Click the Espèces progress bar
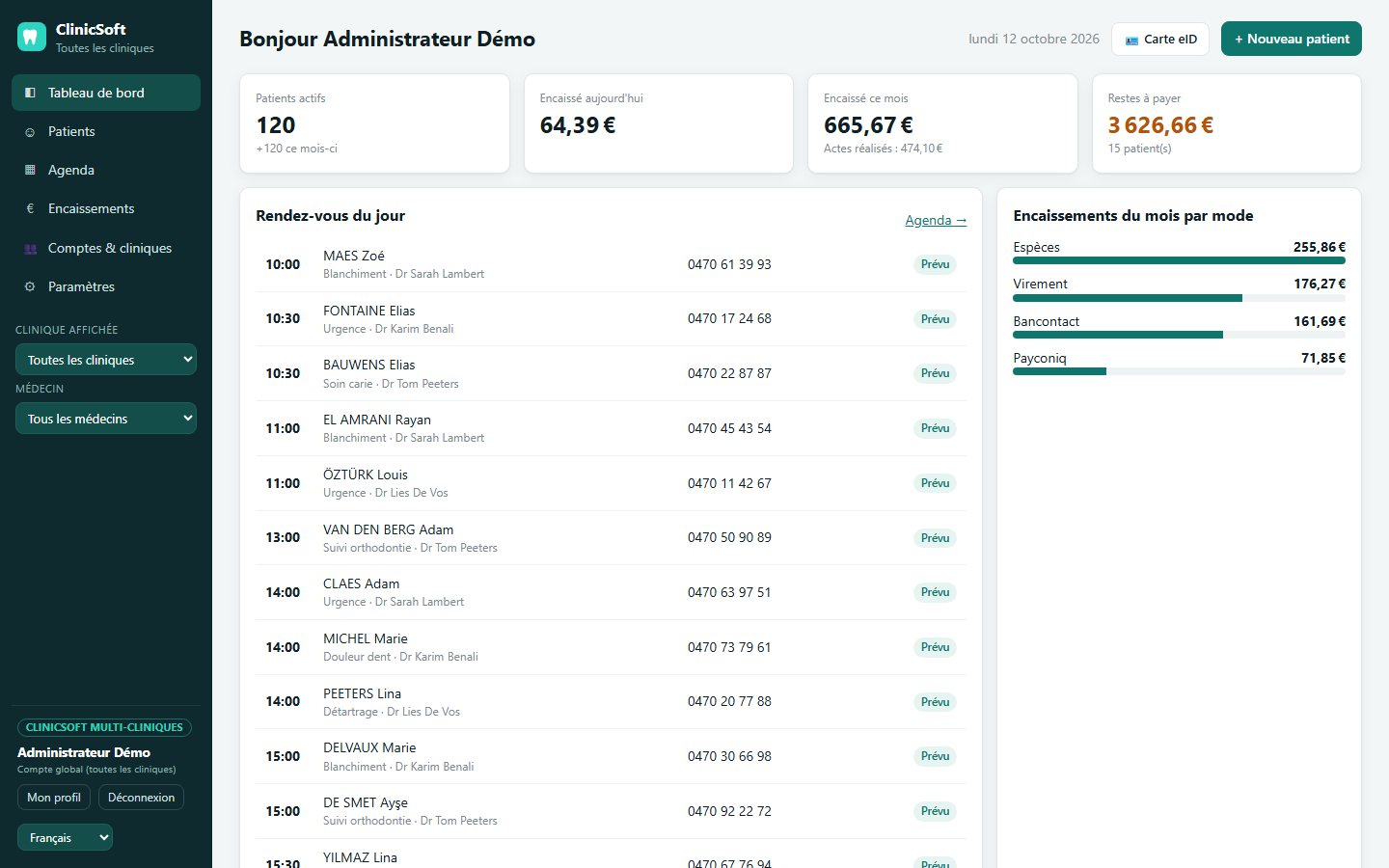 point(1179,260)
